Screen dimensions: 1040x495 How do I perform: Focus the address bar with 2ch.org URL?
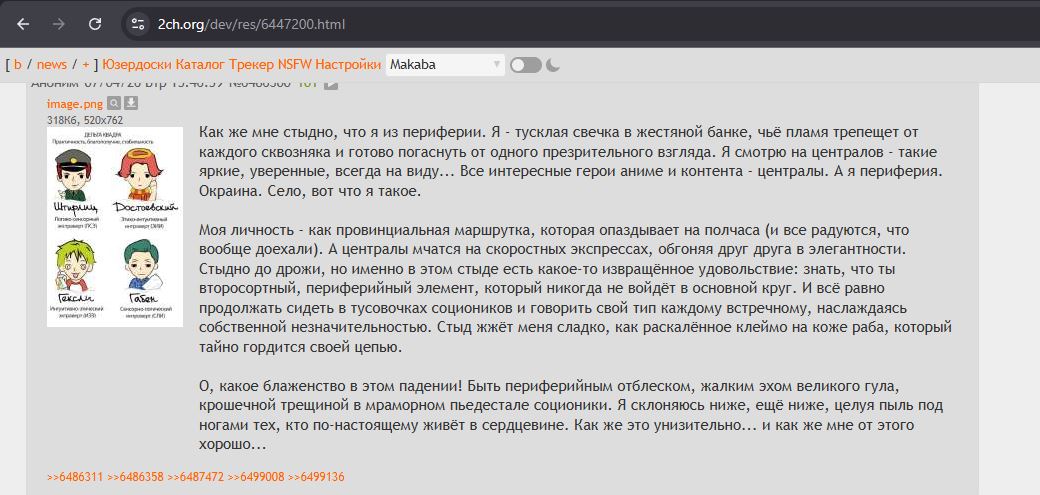coord(251,25)
